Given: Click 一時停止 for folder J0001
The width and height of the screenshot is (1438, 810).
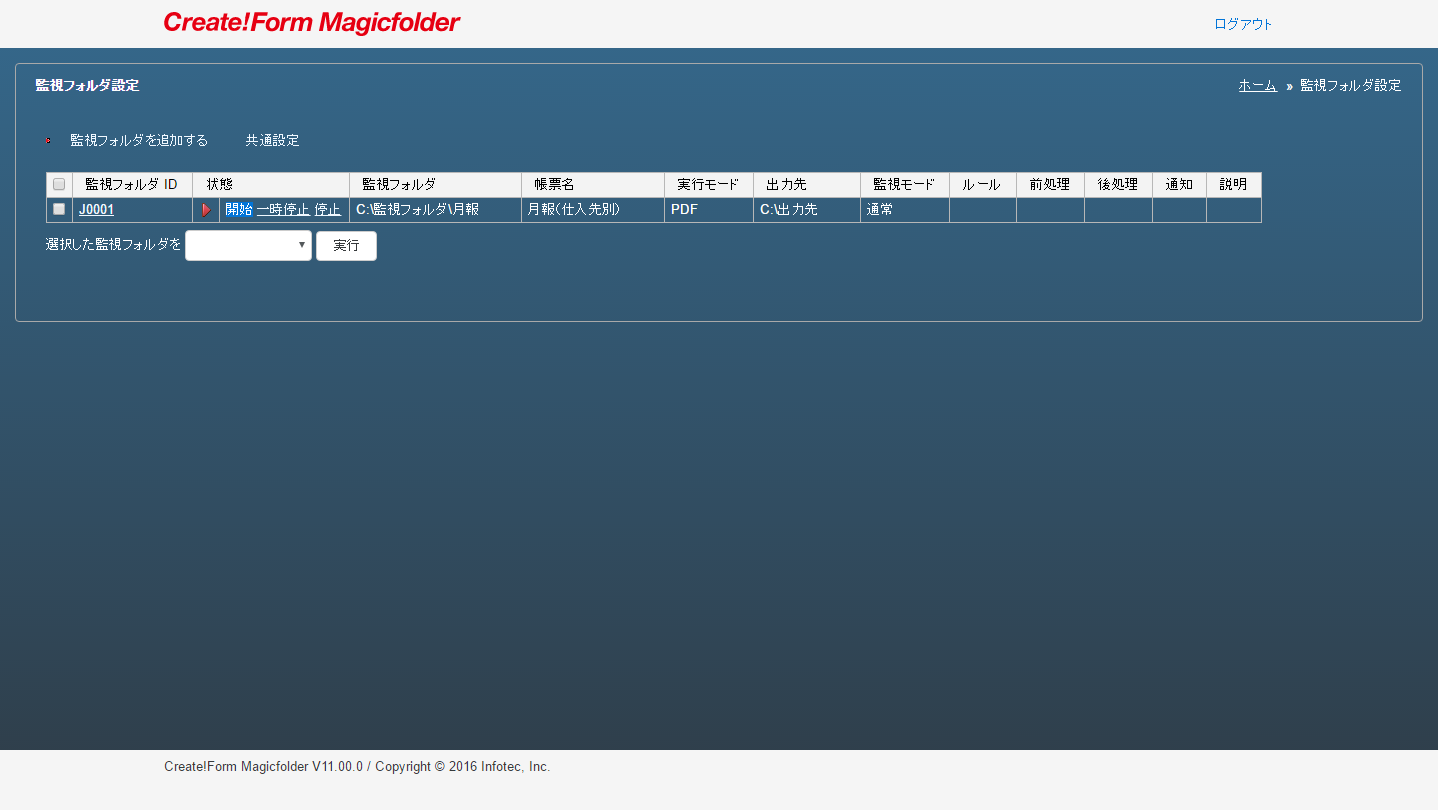Looking at the screenshot, I should 283,209.
